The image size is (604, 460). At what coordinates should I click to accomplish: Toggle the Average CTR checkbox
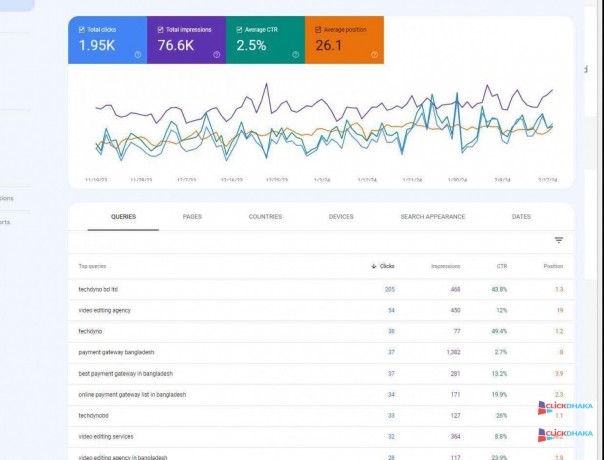(239, 30)
